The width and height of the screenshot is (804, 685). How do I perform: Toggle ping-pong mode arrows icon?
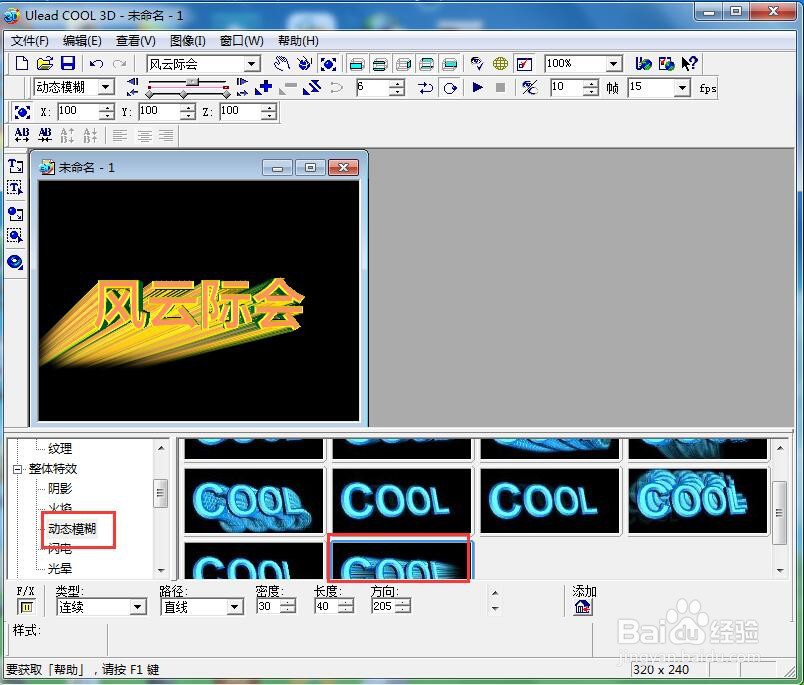tap(426, 88)
